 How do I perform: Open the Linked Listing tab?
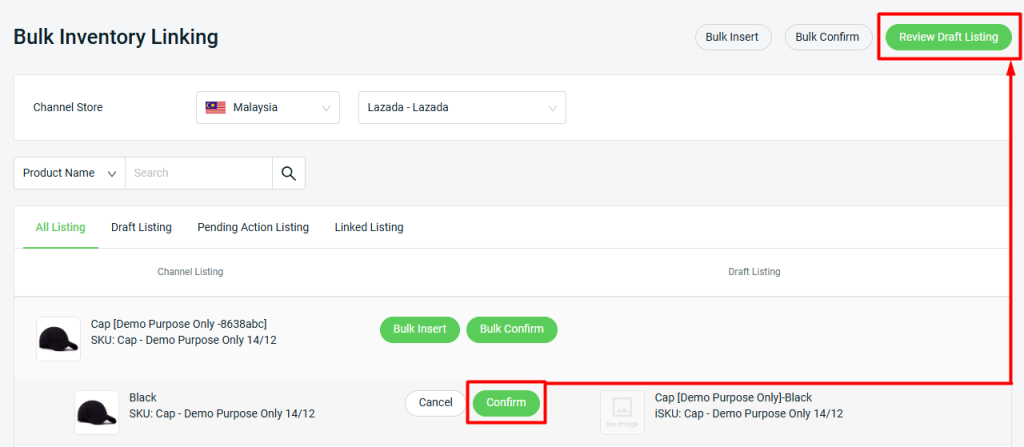click(369, 227)
